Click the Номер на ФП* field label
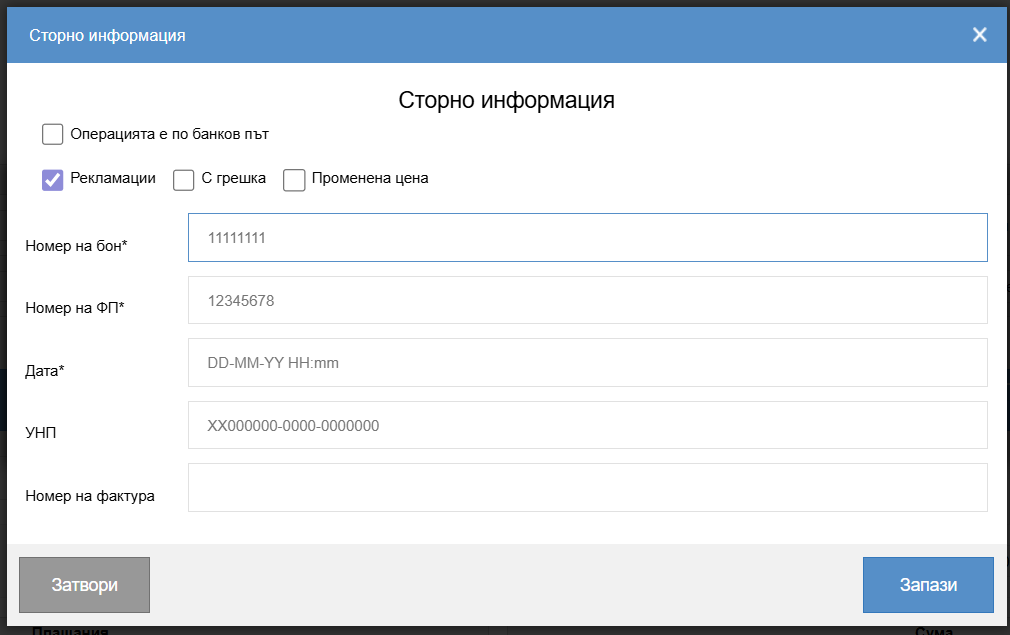This screenshot has height=635, width=1010. pyautogui.click(x=74, y=308)
